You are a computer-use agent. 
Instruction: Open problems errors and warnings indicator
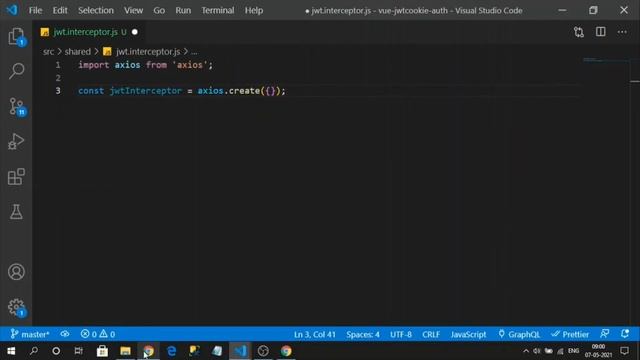click(98, 334)
